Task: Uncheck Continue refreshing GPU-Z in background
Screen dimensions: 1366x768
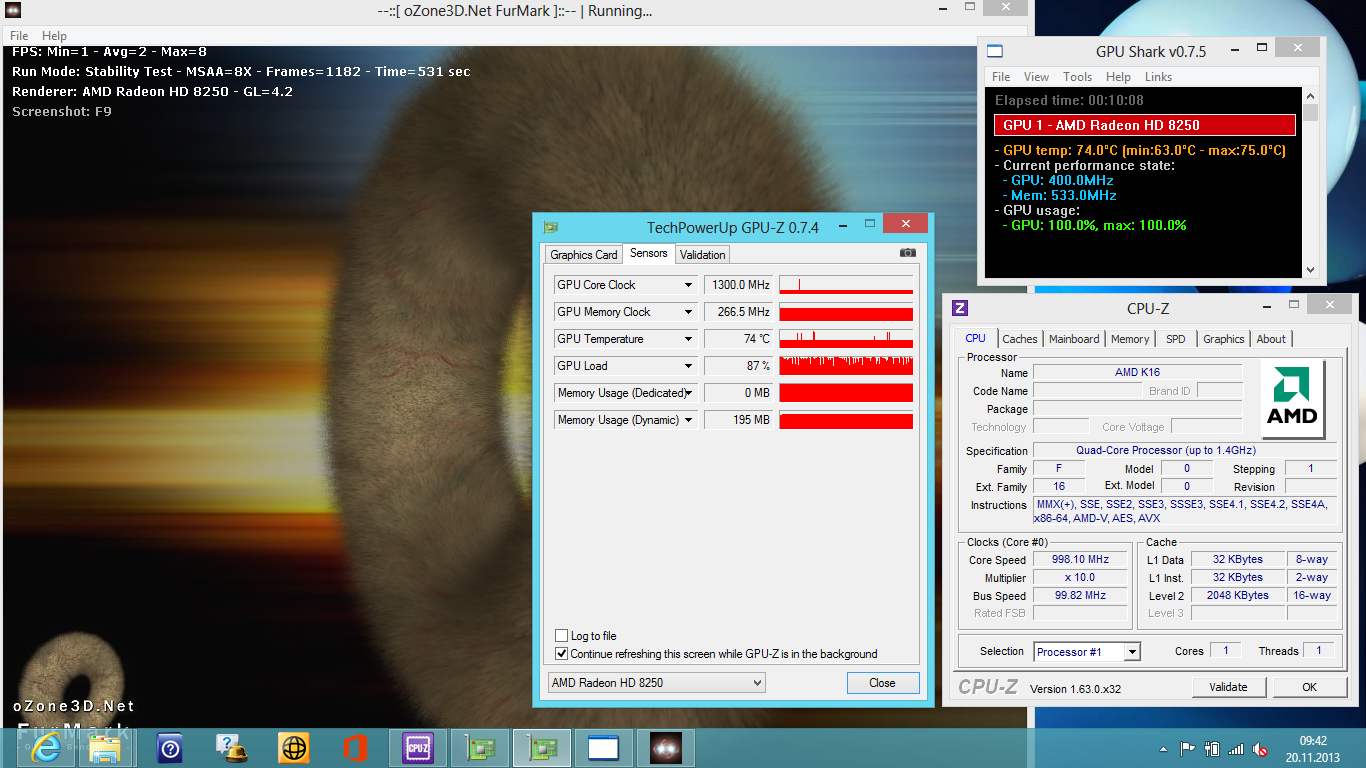Action: click(561, 654)
